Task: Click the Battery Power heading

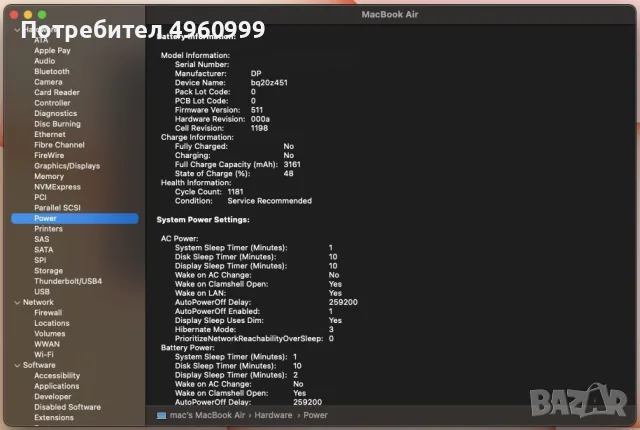Action: pos(187,348)
